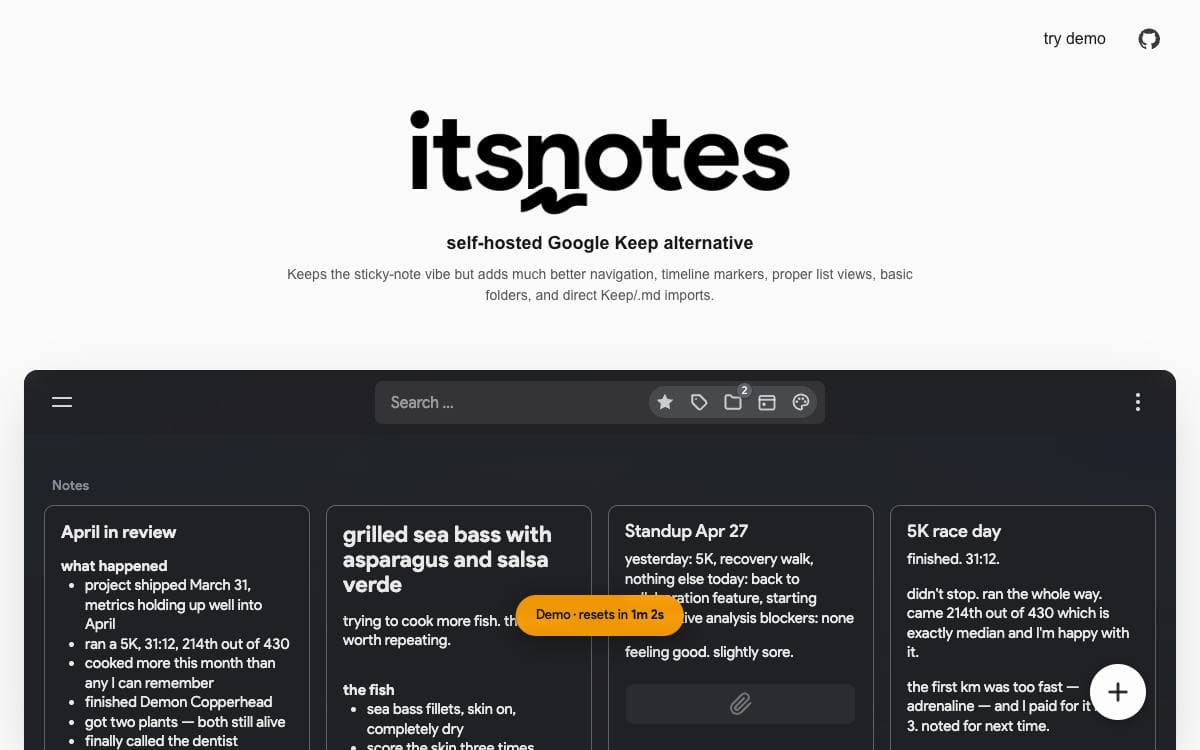Click the 'Notes' section label
Image resolution: width=1200 pixels, height=750 pixels.
click(70, 485)
